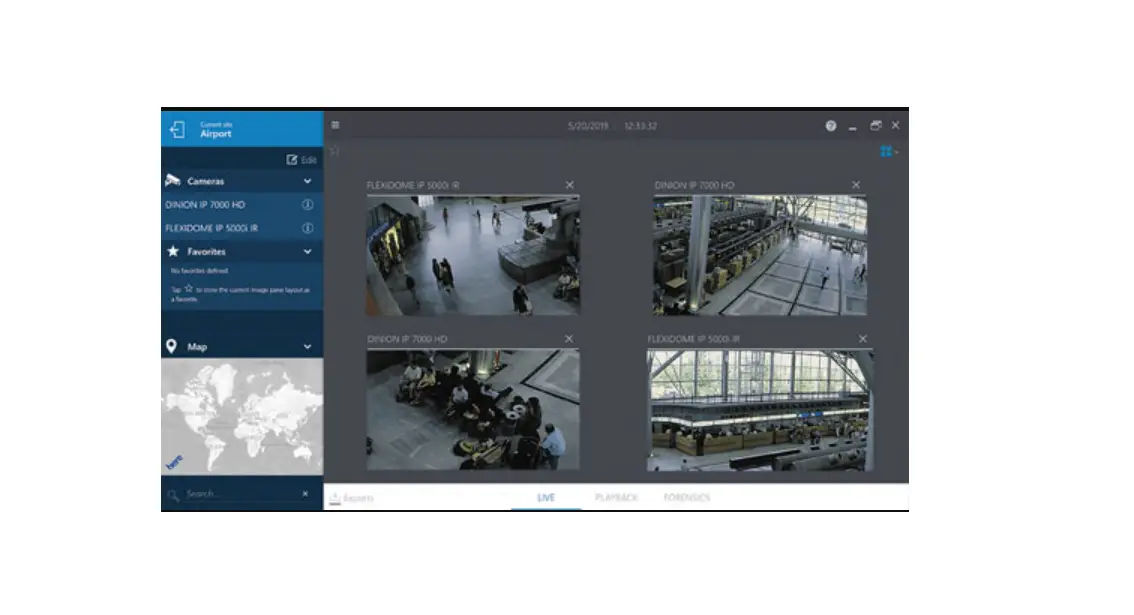Click the Exports download icon
Image resolution: width=1134 pixels, height=615 pixels.
[x=334, y=496]
